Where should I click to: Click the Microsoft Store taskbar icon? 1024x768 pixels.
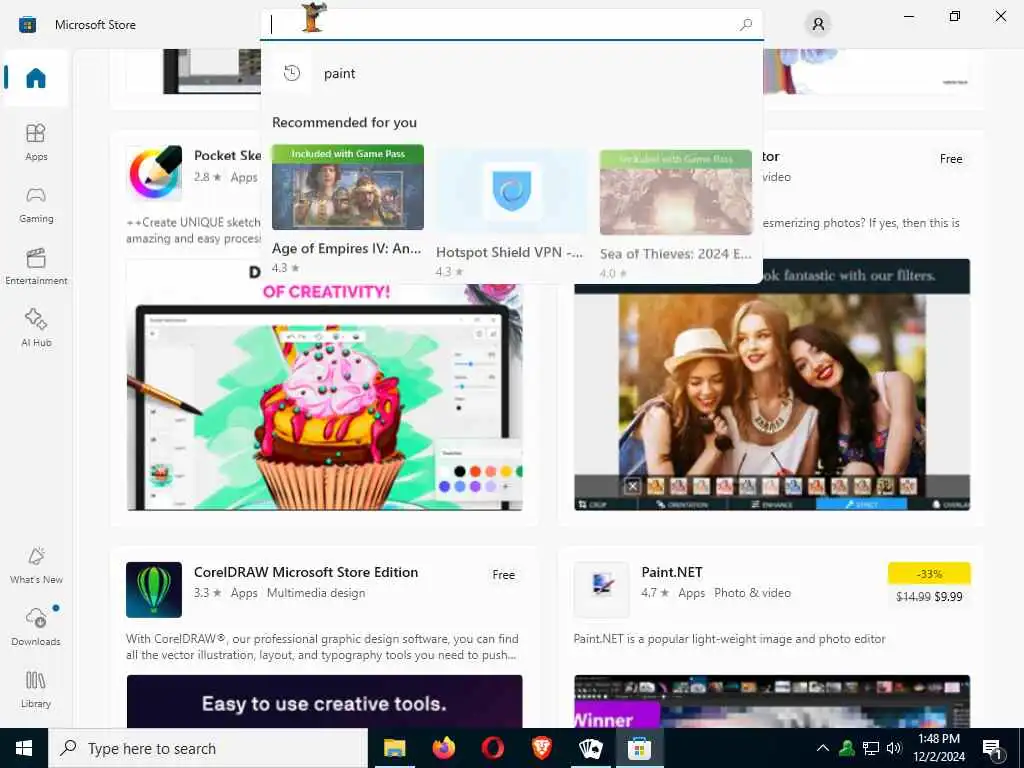coord(639,748)
